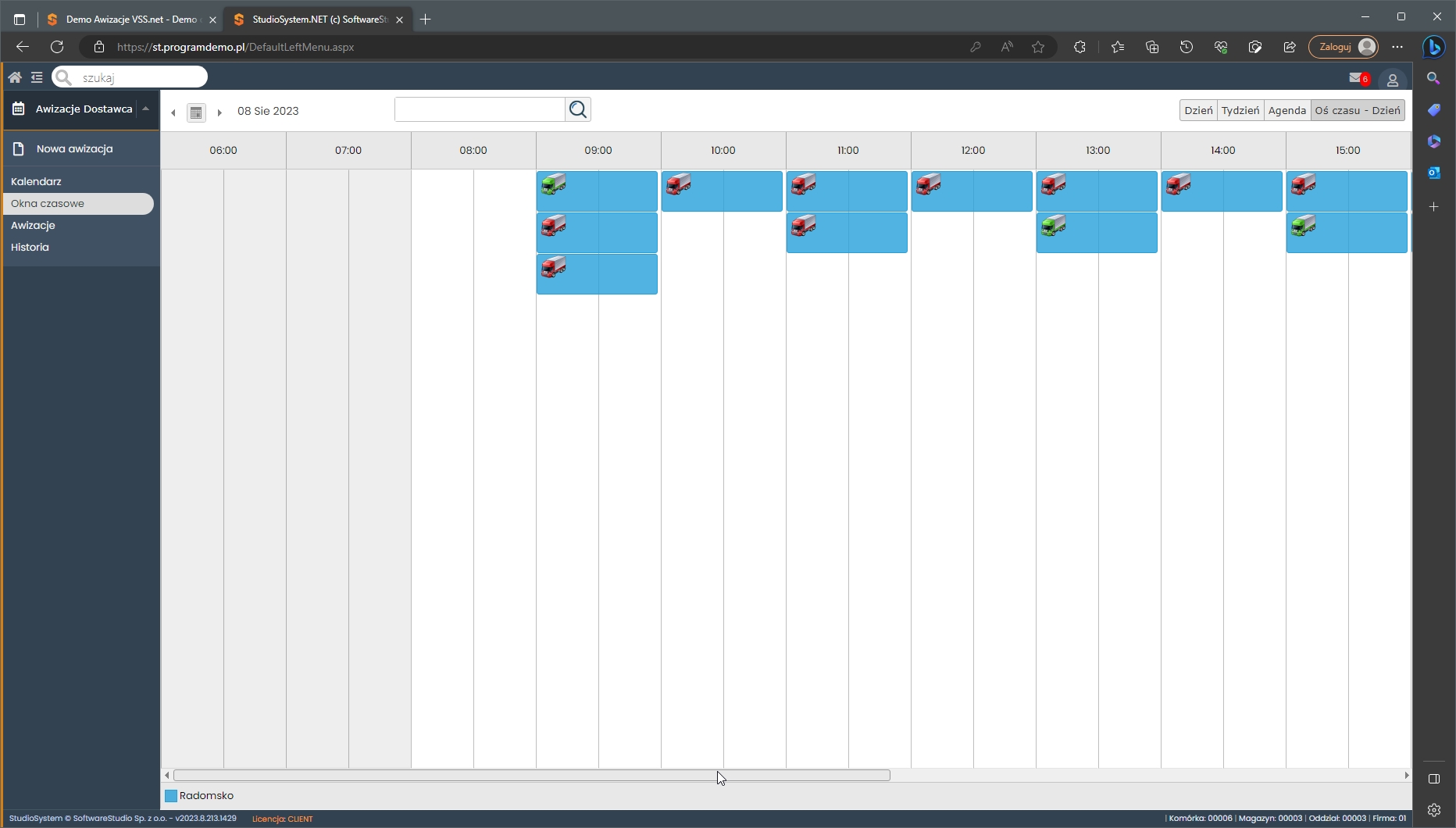
Task: Select the red truck slot at 10:00
Action: 722,191
